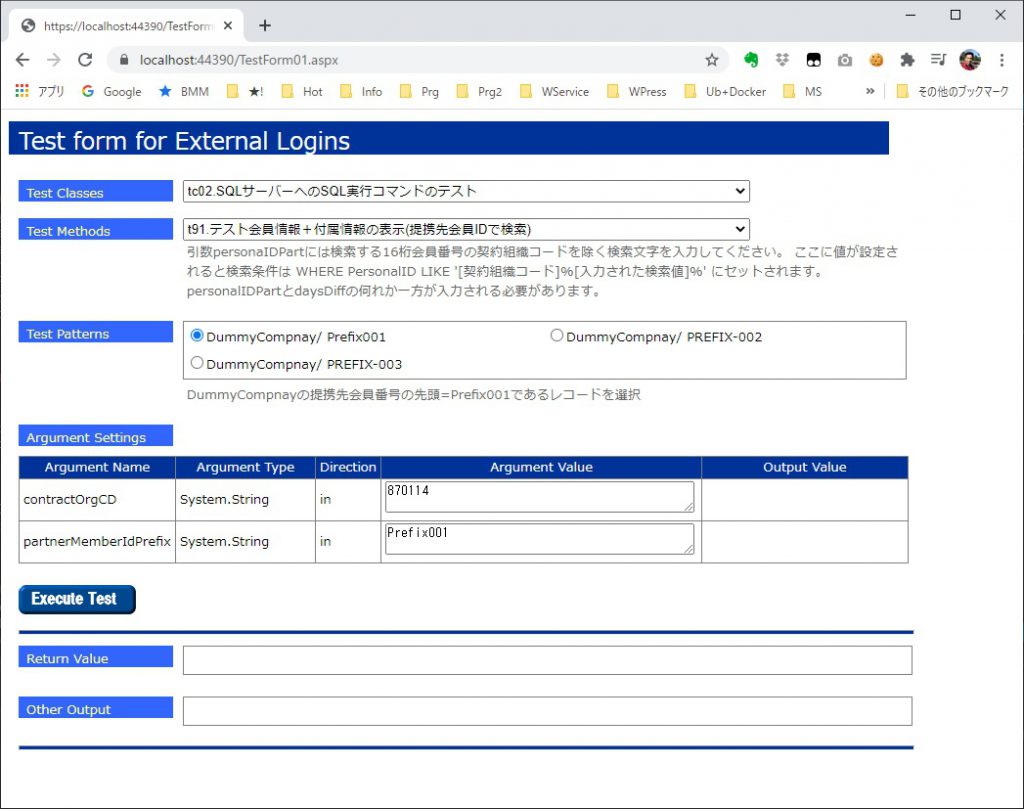Image resolution: width=1024 pixels, height=809 pixels.
Task: Click the Execute Test button
Action: tap(77, 599)
